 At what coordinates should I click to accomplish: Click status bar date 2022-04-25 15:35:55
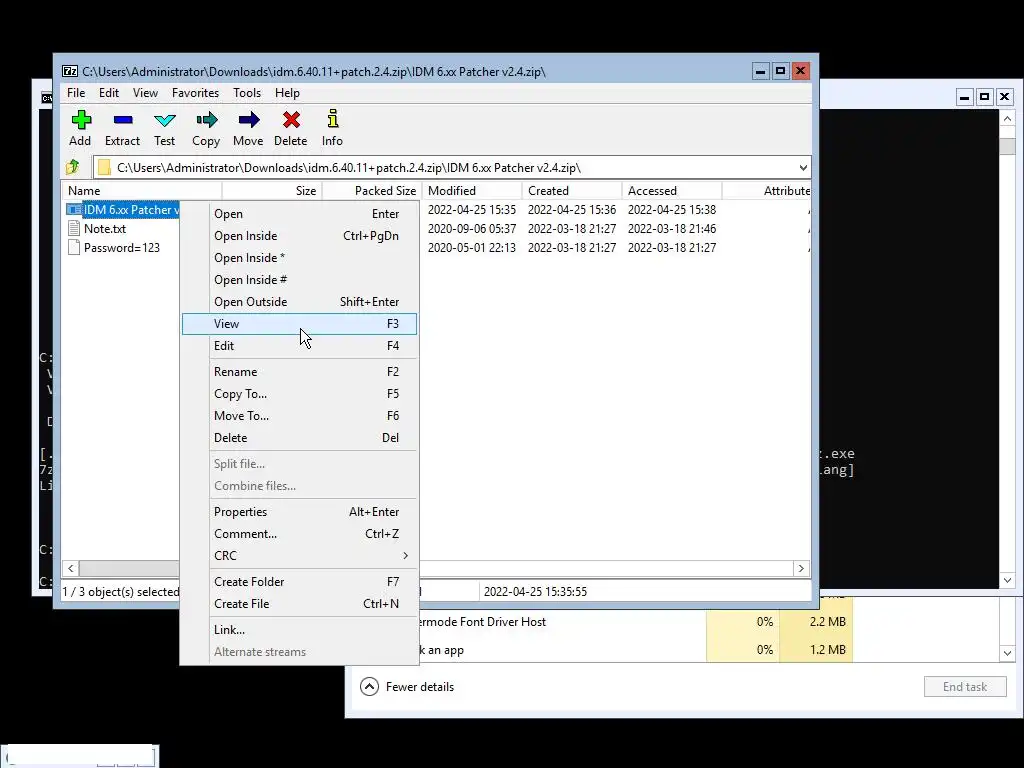pos(536,592)
